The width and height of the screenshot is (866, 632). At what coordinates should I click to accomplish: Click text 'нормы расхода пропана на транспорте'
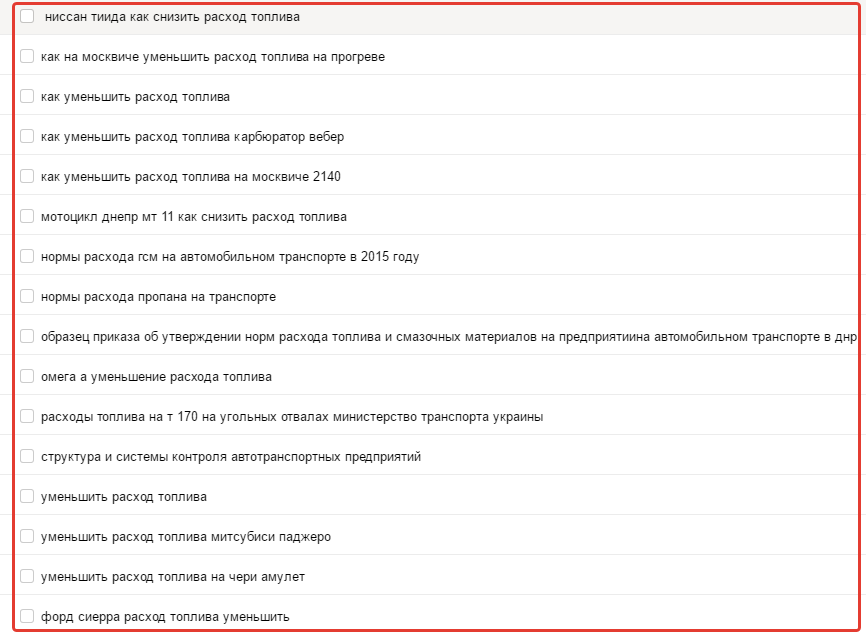pos(159,297)
